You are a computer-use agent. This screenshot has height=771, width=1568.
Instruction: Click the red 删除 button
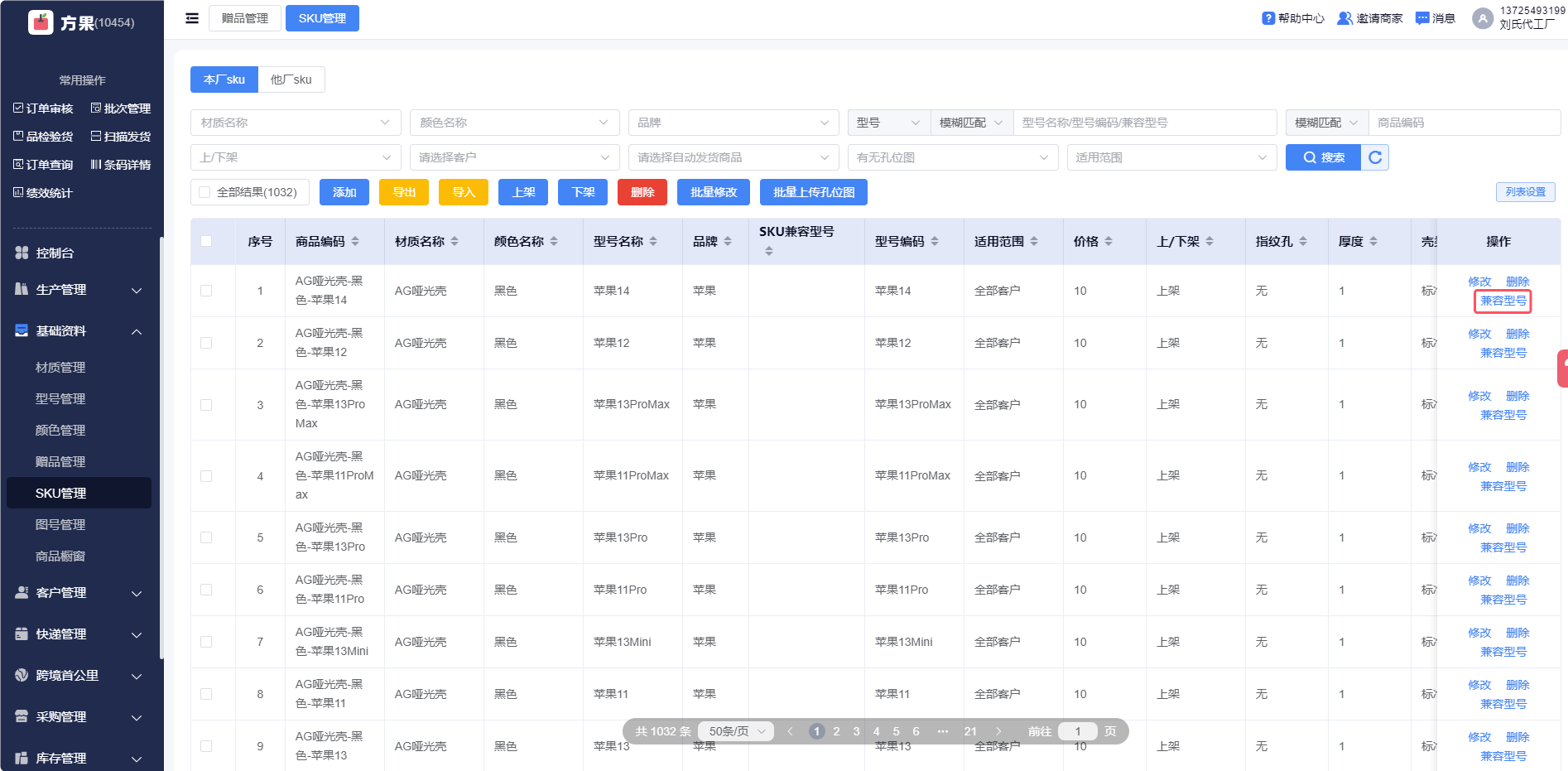(642, 192)
